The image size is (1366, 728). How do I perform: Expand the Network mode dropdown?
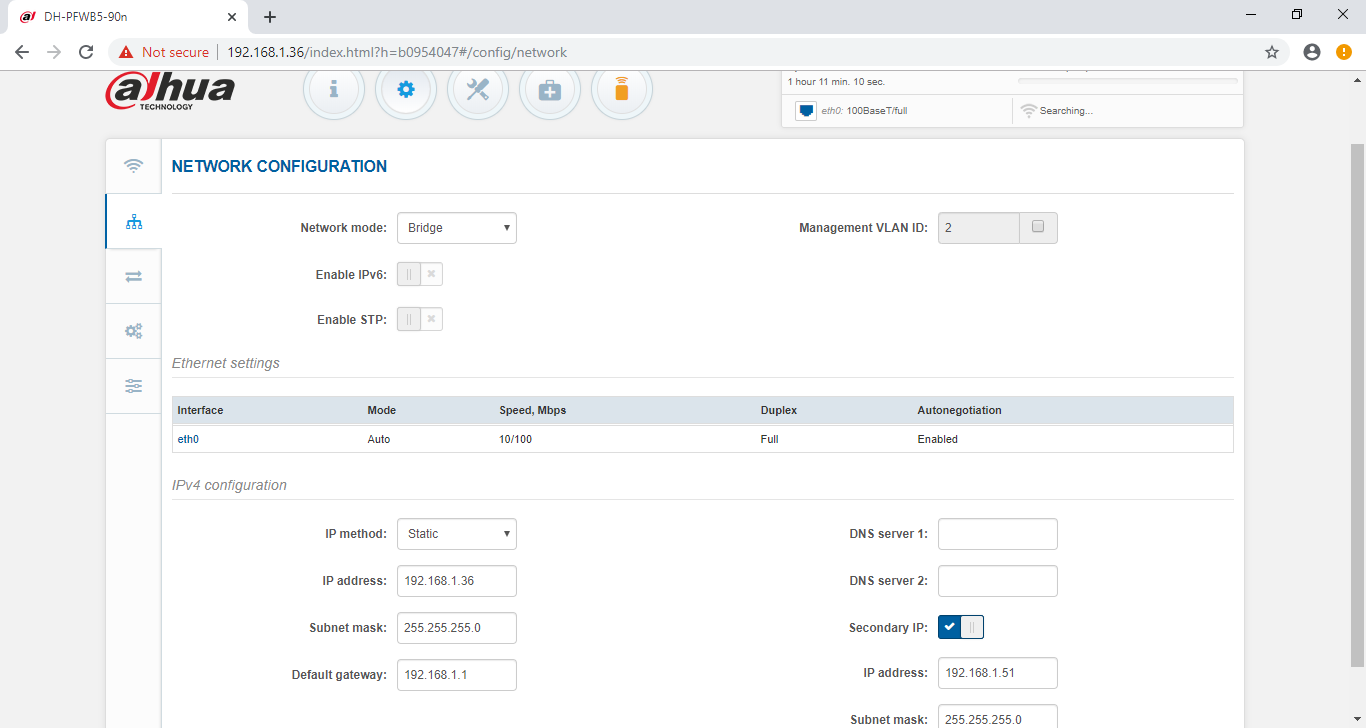tap(456, 228)
